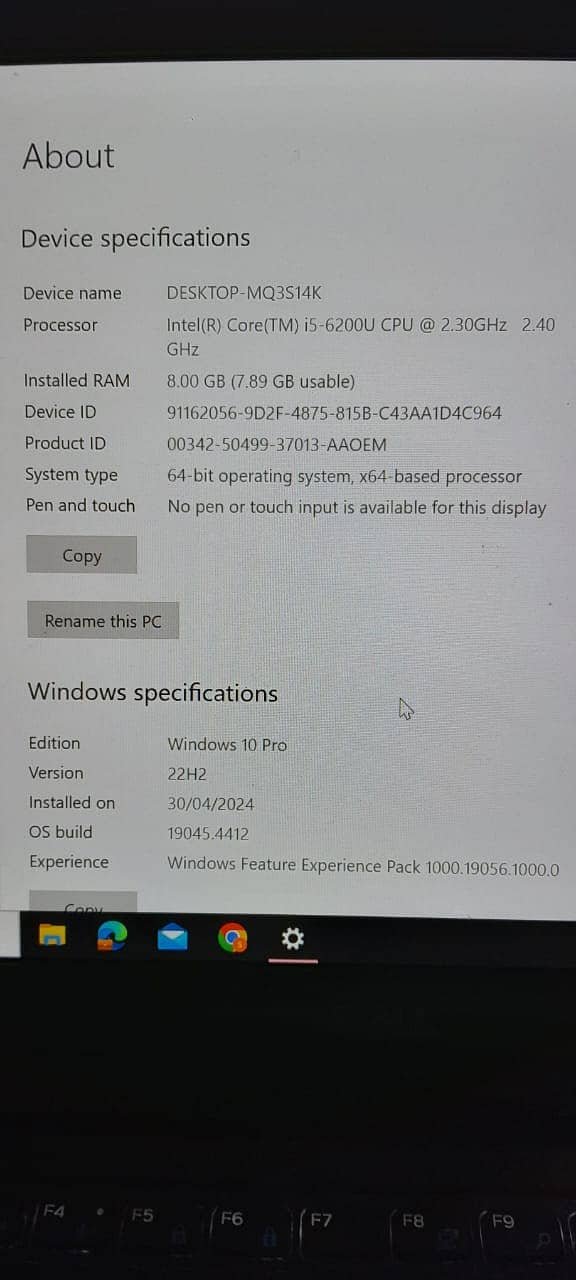Select the Settings gear taskbar icon
This screenshot has width=576, height=1280.
pos(293,938)
